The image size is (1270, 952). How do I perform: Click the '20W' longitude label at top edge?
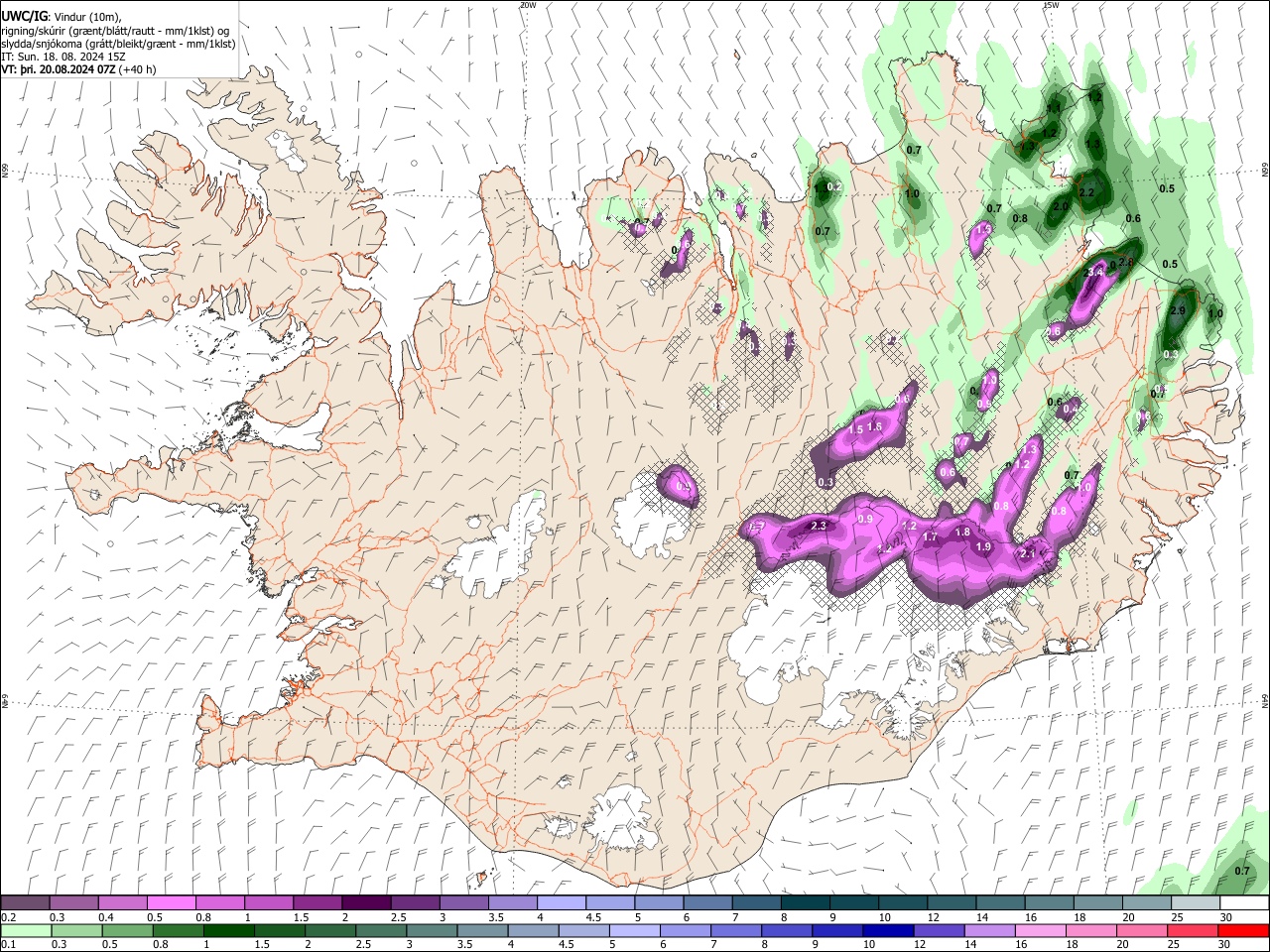click(528, 5)
